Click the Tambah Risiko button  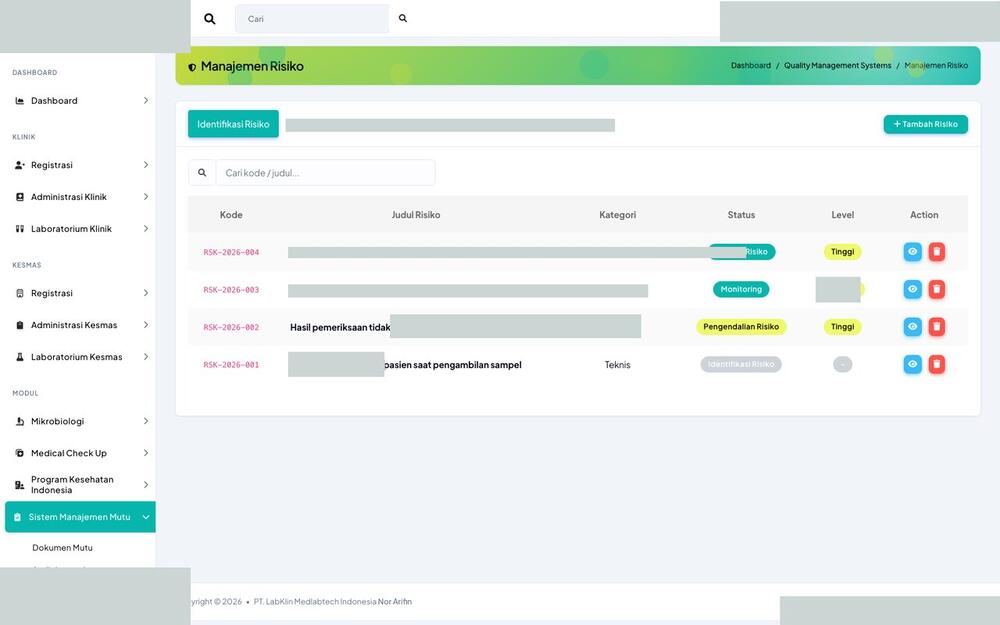coord(925,124)
